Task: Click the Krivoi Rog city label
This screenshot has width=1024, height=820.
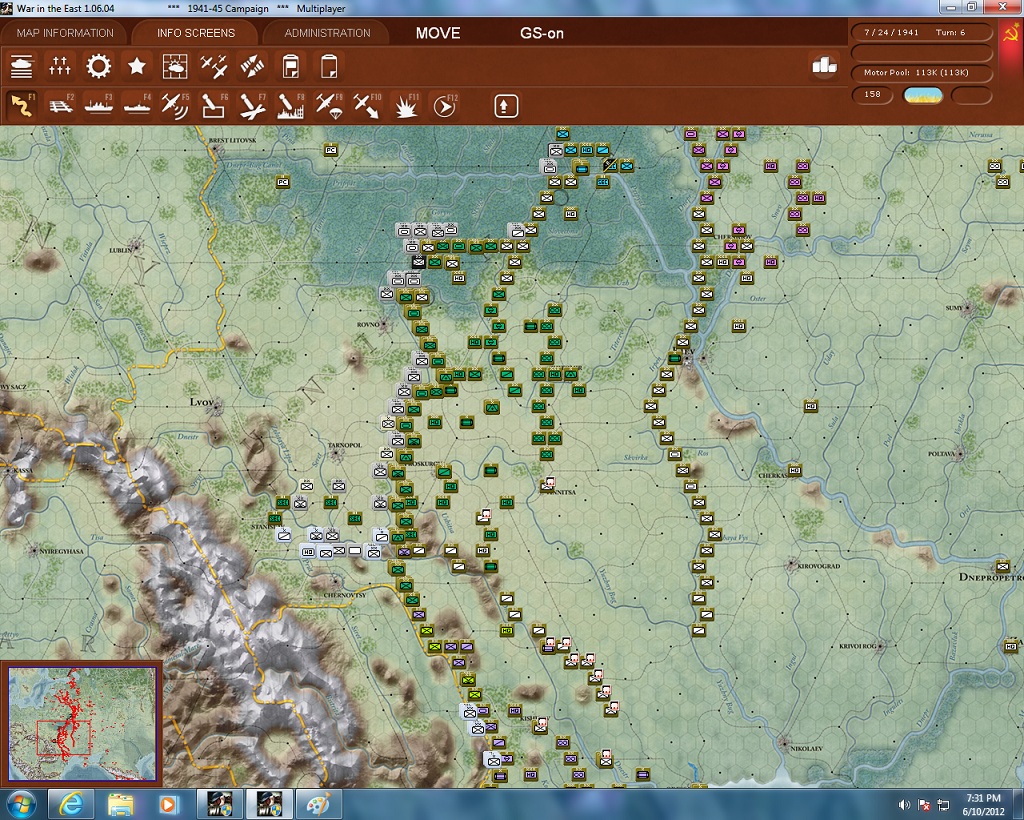Action: pyautogui.click(x=857, y=646)
